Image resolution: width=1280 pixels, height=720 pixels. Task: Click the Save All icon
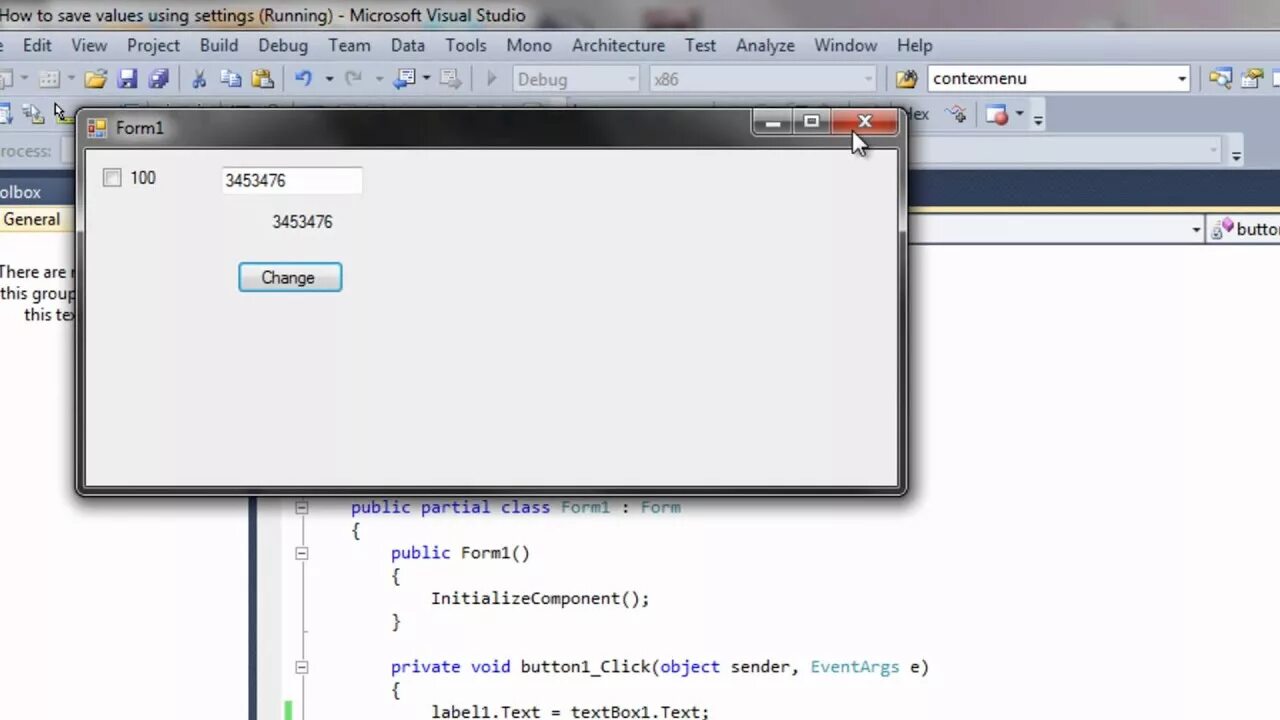(158, 79)
